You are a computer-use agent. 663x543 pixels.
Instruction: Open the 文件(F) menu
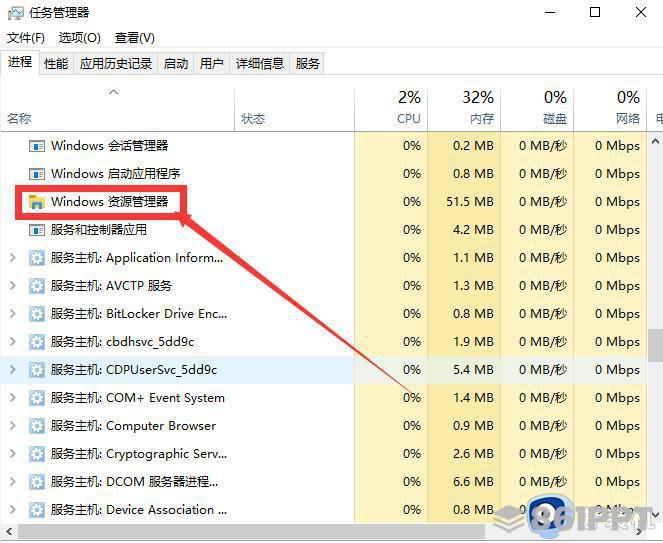(26, 38)
